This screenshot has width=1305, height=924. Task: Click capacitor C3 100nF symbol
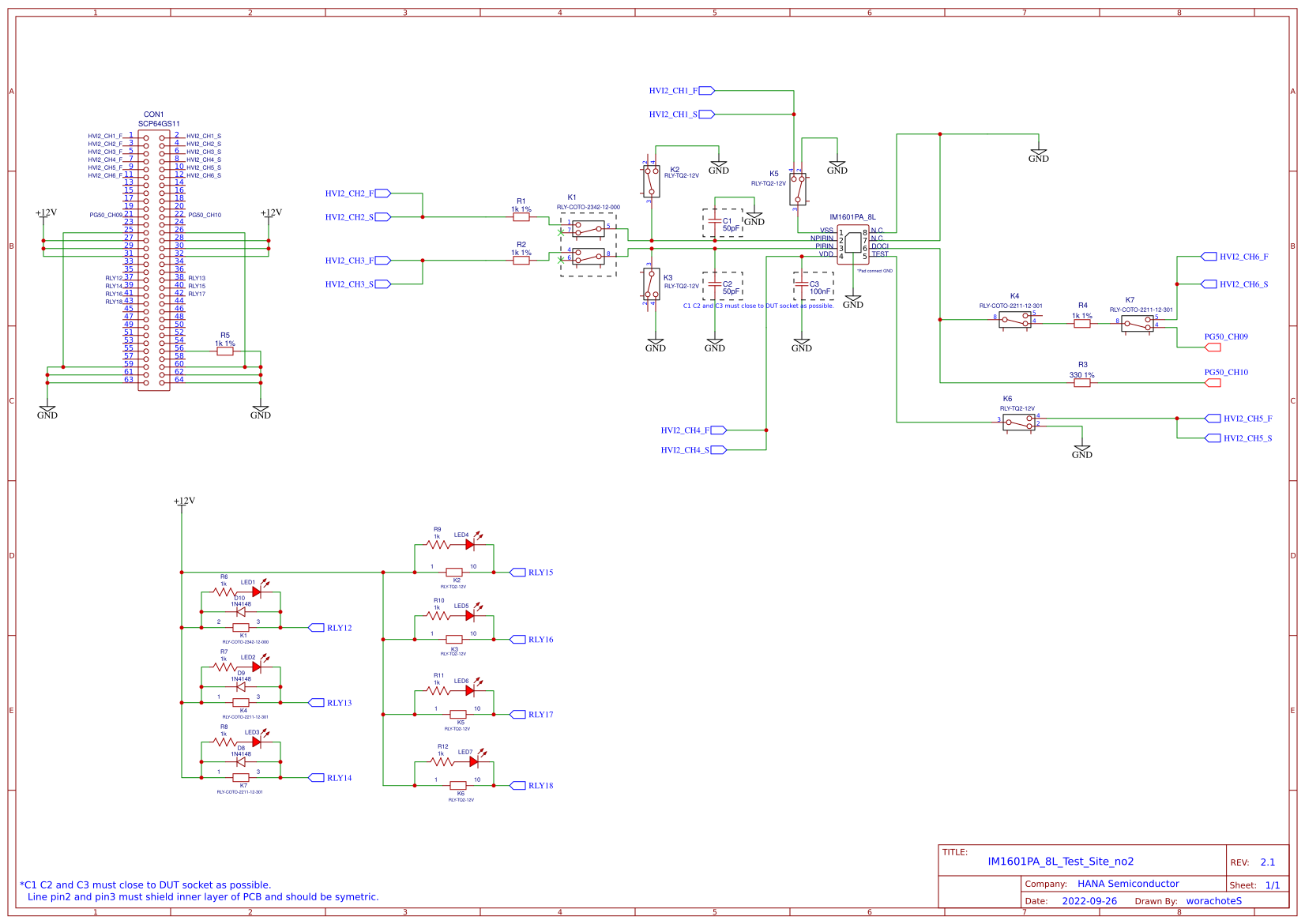point(802,283)
